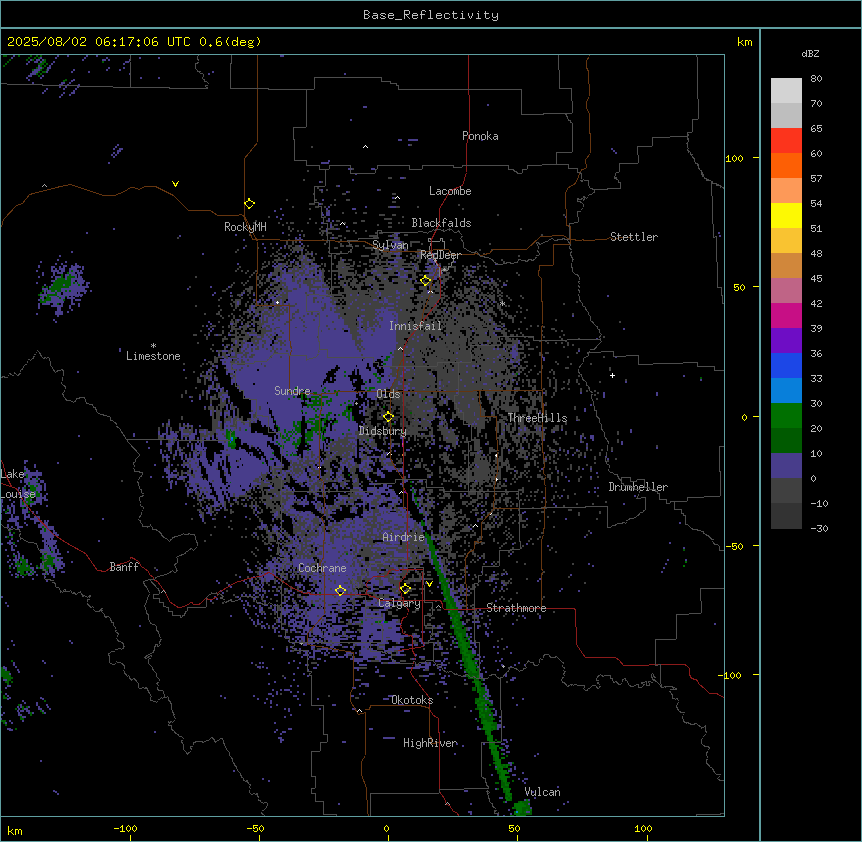Click the -50 tick on the bottom axis
862x842 pixels.
(255, 828)
